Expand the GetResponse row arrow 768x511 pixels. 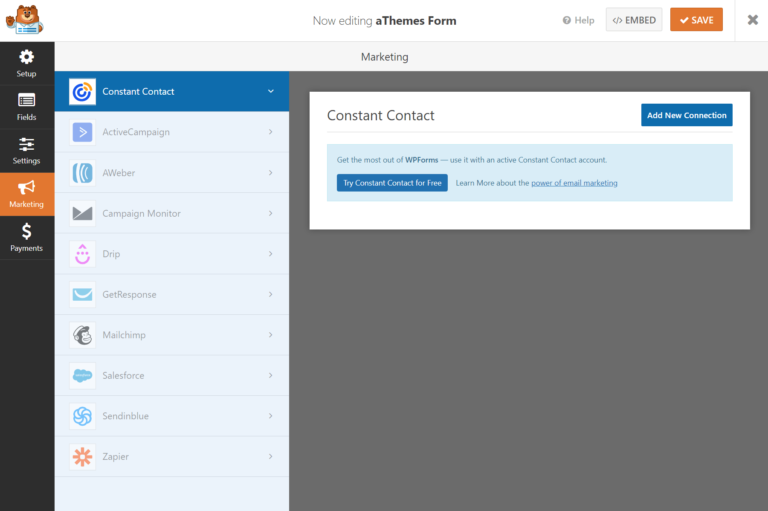coord(270,295)
